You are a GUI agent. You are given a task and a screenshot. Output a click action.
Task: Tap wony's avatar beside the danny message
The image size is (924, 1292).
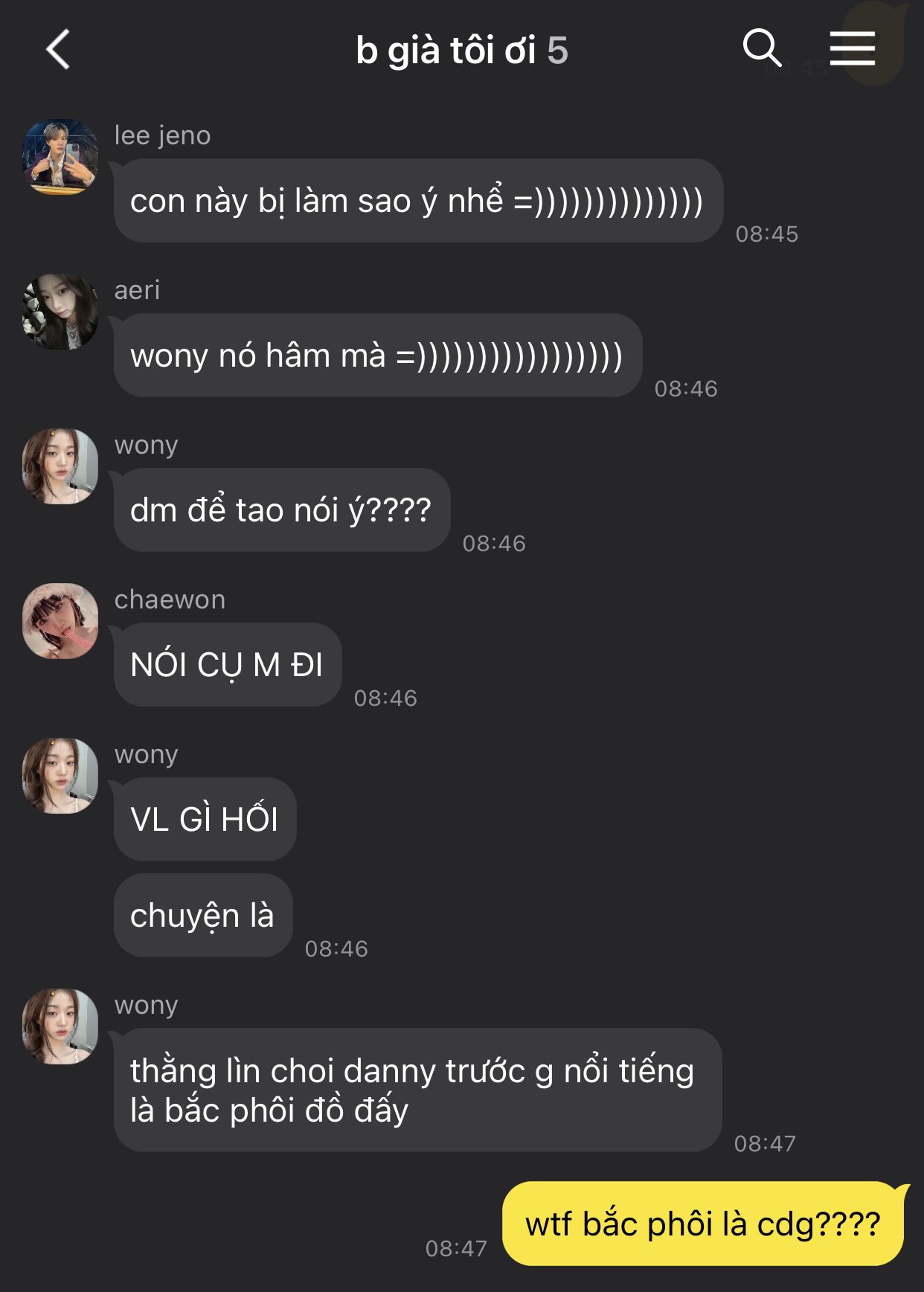[60, 1026]
